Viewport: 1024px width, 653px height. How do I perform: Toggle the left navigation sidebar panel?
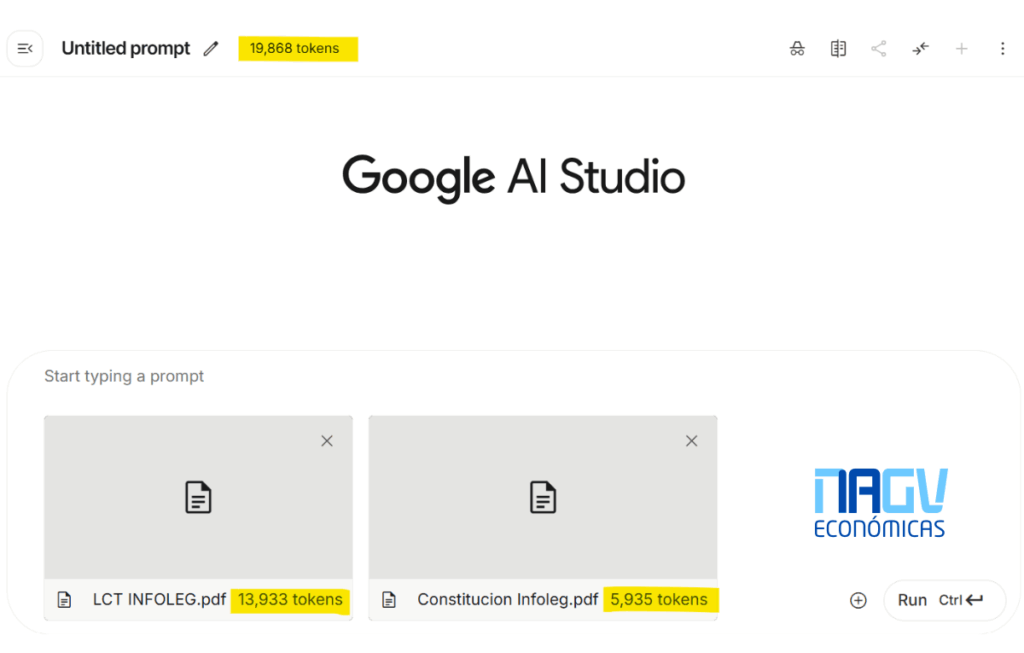(x=25, y=48)
